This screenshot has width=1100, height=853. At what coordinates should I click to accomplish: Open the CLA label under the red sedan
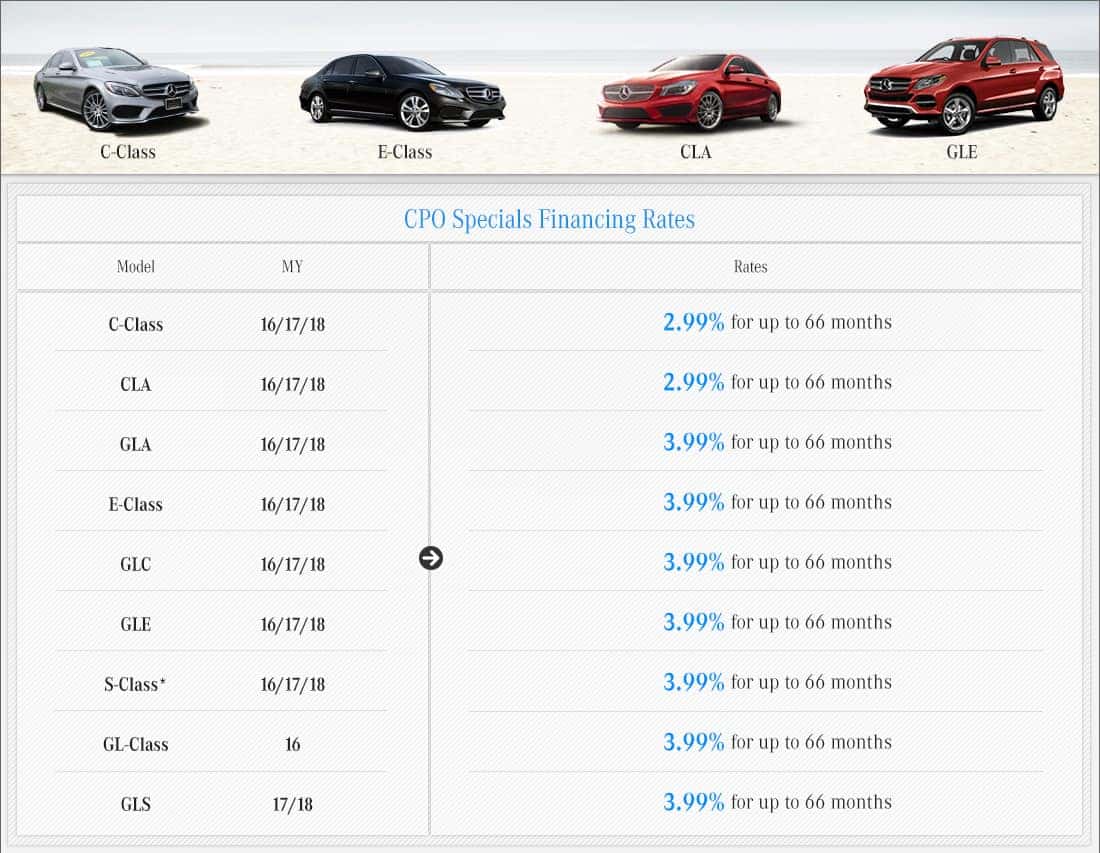click(x=696, y=152)
